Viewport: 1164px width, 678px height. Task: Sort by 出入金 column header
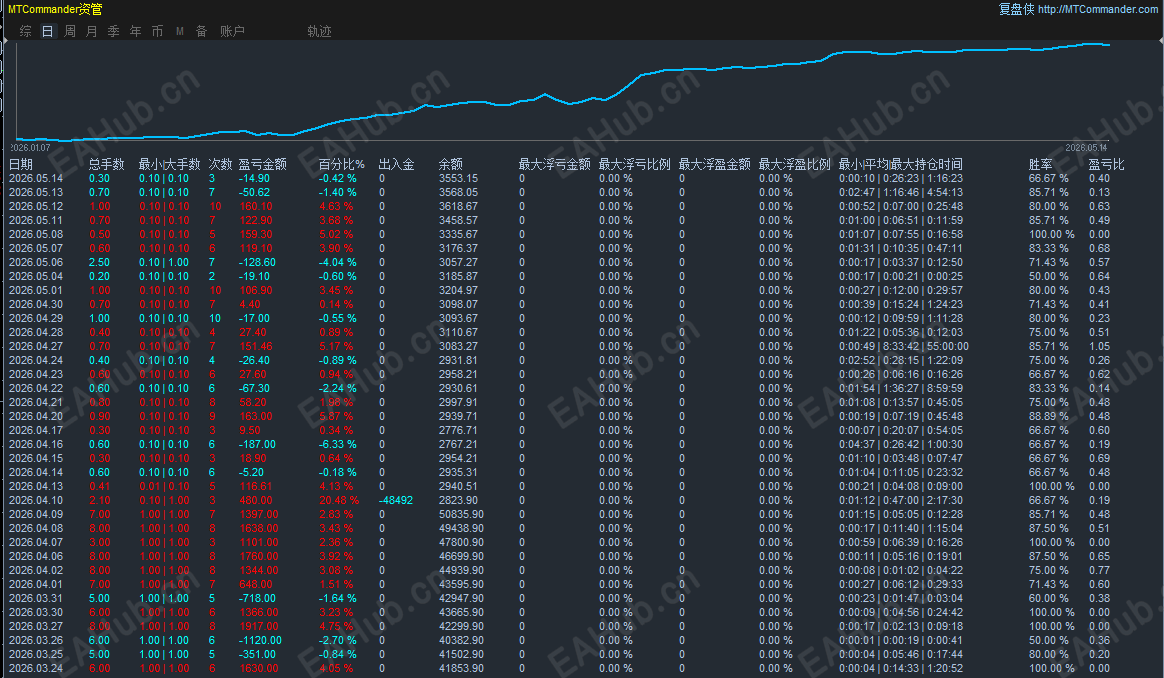tap(396, 164)
